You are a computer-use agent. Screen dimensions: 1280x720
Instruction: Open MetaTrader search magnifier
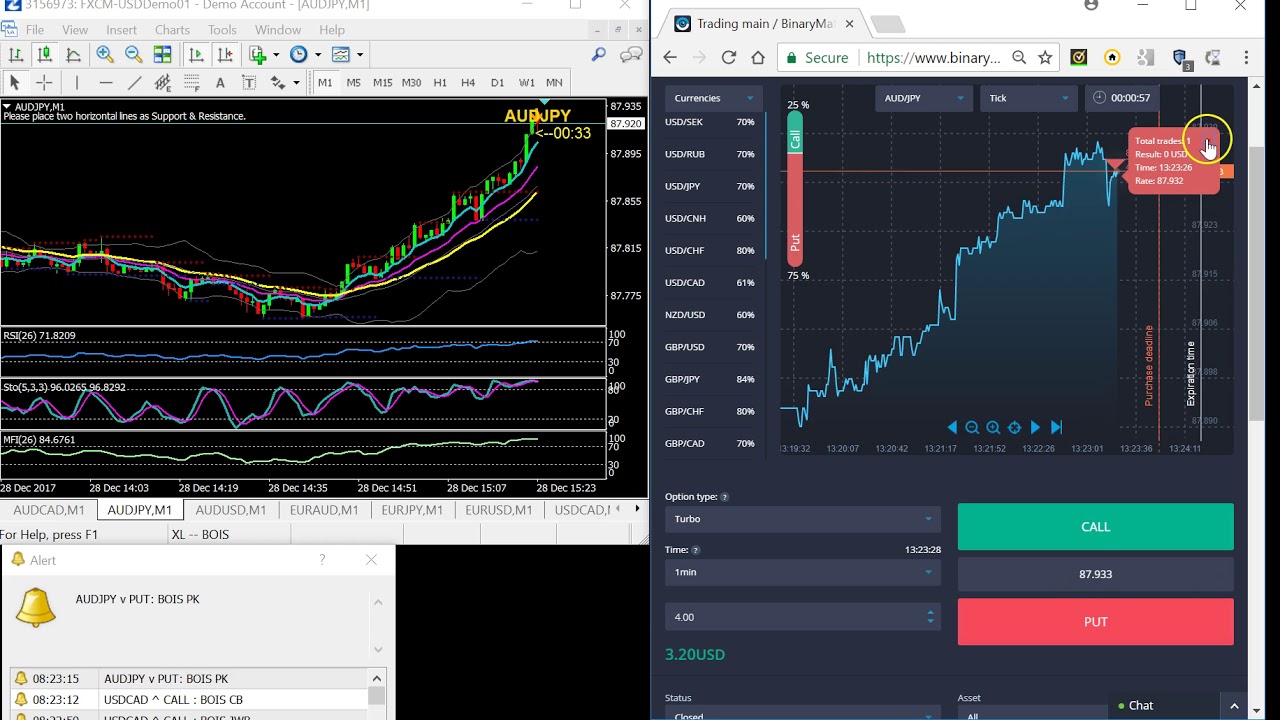[599, 55]
